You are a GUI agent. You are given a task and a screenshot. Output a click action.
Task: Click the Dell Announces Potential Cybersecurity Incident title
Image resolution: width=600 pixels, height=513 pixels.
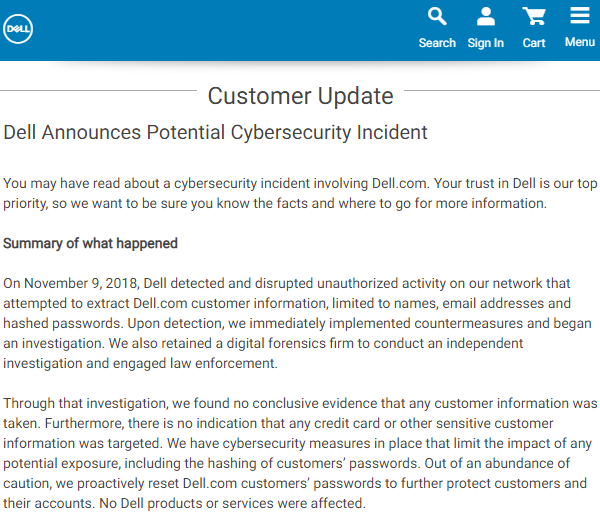(x=216, y=132)
